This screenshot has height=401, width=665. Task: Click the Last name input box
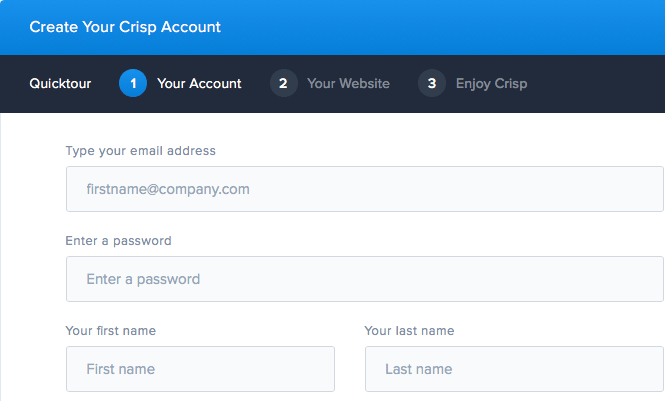point(514,369)
